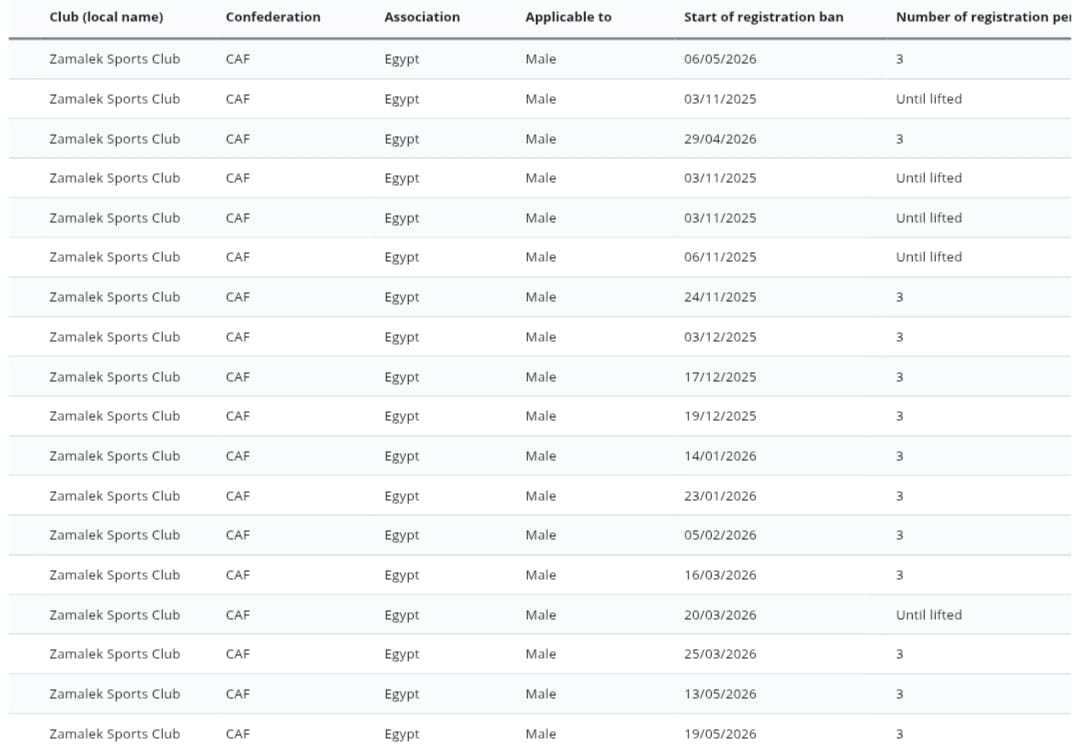Click CAF in the 06/11/2025 row
1079x747 pixels.
click(x=237, y=257)
